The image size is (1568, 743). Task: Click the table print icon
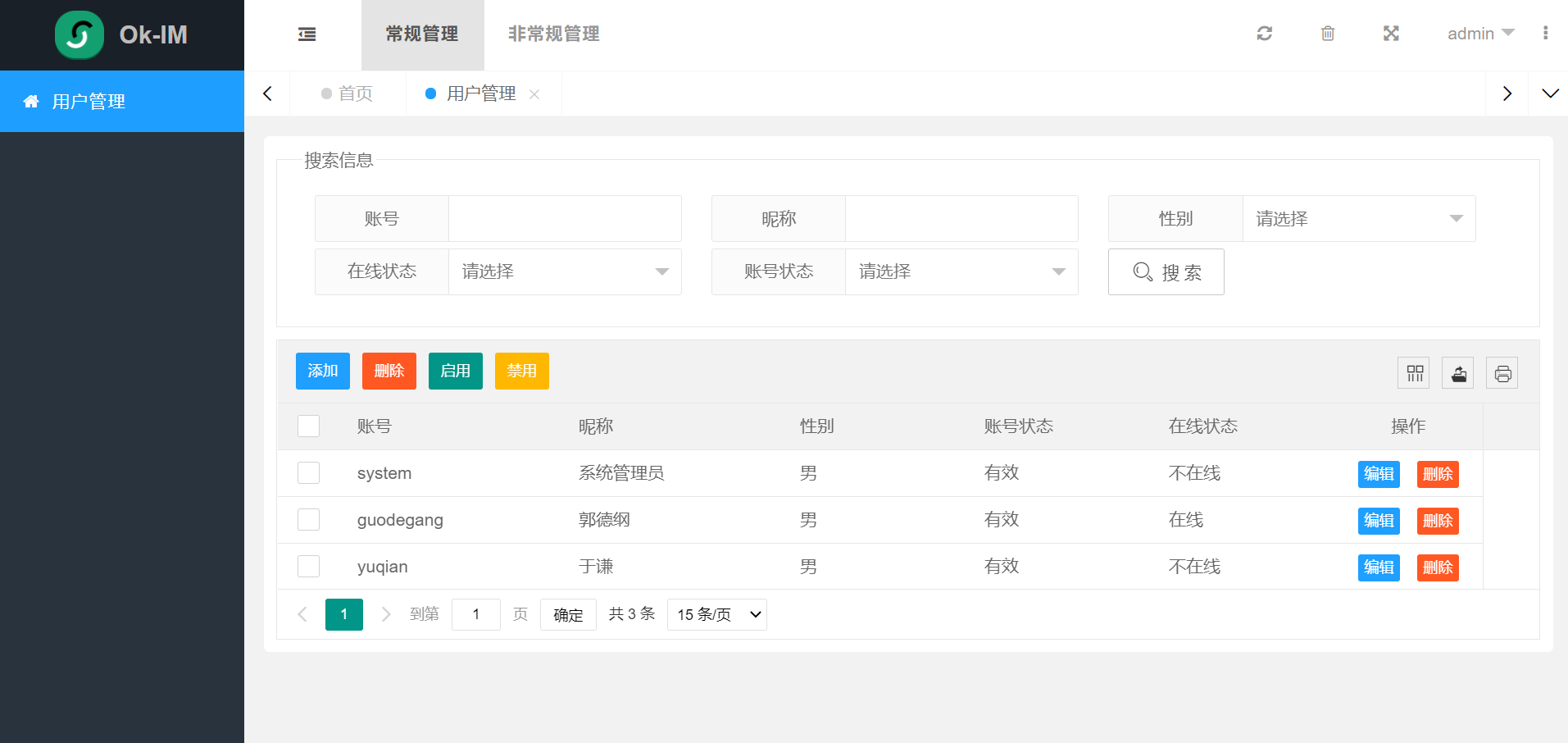tap(1502, 373)
